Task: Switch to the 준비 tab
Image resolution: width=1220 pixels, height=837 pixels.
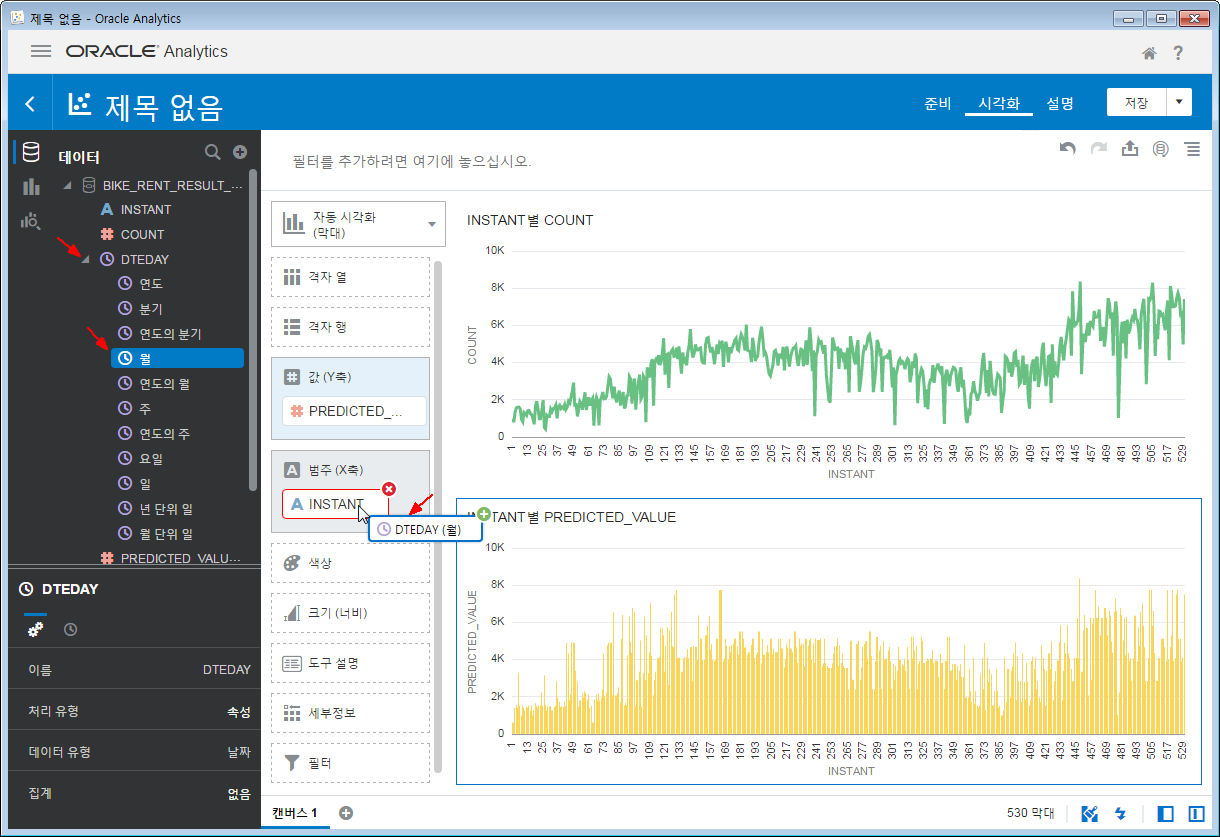Action: pyautogui.click(x=937, y=103)
